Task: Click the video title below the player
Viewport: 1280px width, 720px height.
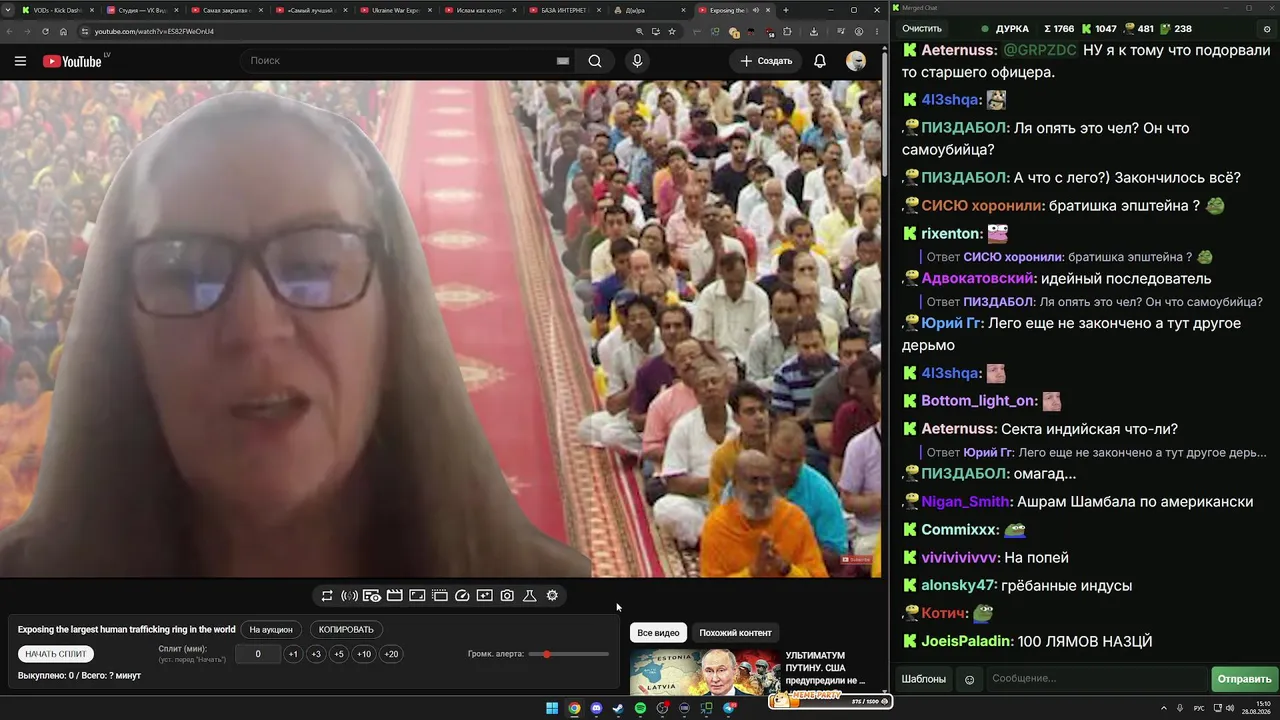Action: [127, 630]
